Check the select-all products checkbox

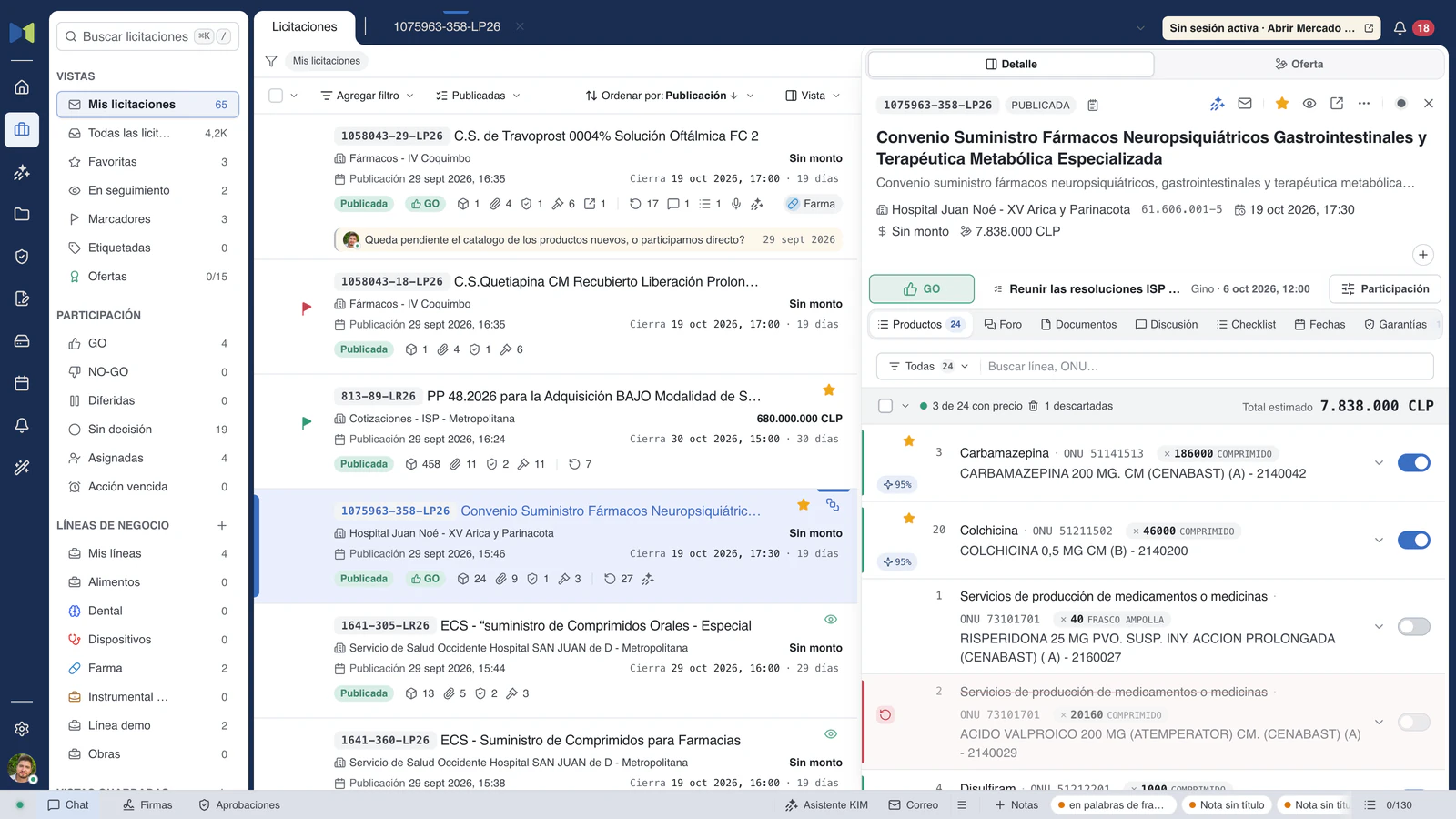click(885, 406)
